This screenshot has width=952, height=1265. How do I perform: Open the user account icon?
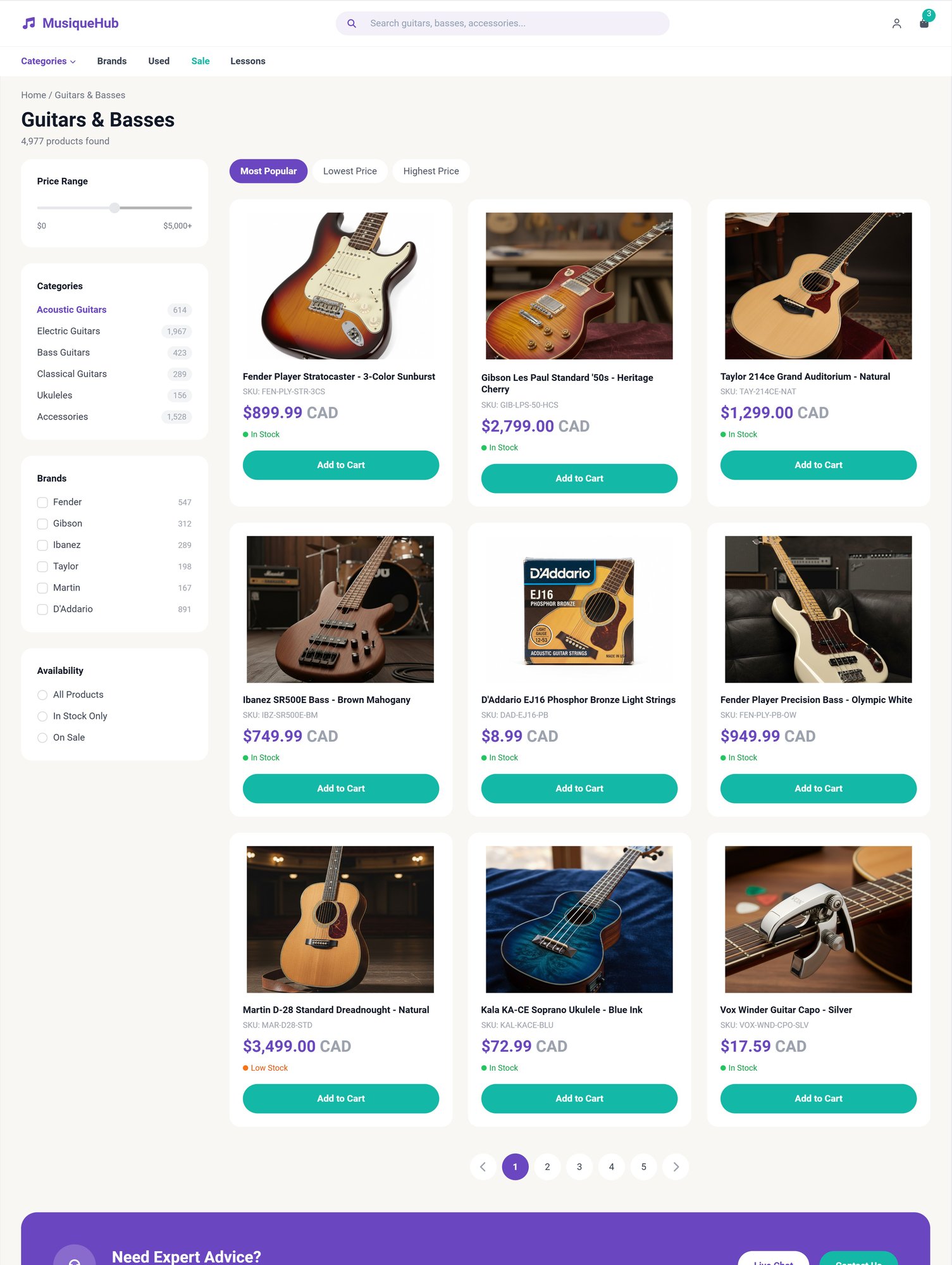(896, 23)
